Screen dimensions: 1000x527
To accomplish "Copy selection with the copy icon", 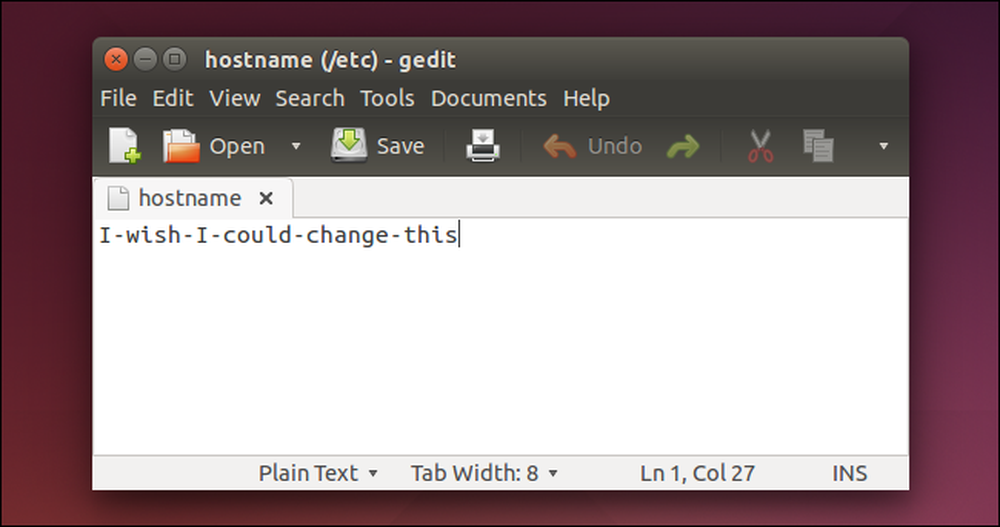I will [818, 146].
